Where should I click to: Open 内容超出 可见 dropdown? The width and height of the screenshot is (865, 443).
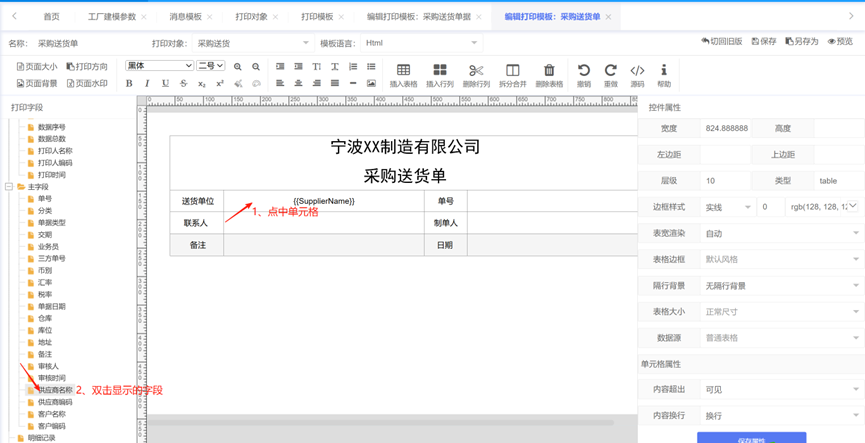(782, 389)
